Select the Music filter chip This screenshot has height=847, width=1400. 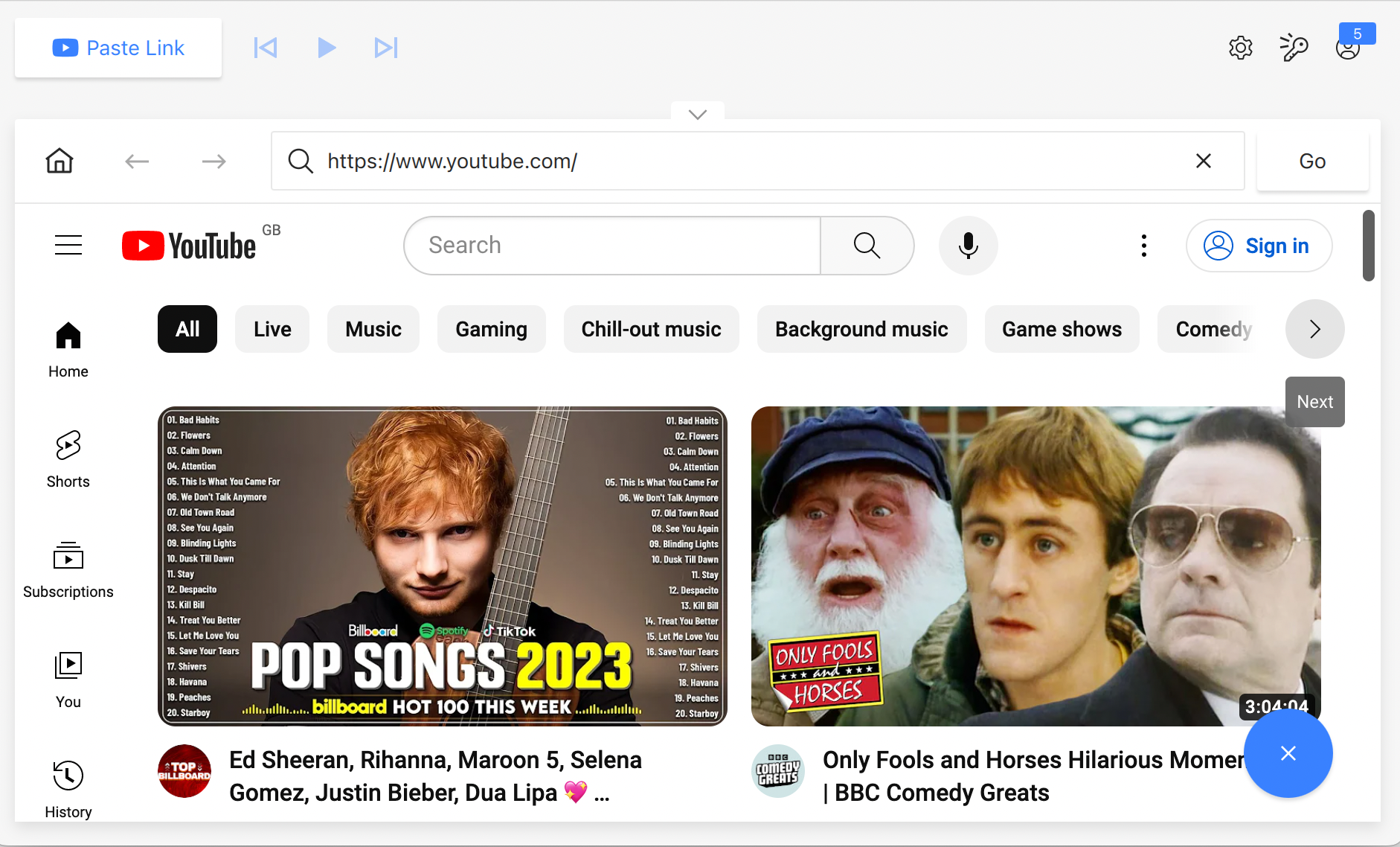click(373, 329)
